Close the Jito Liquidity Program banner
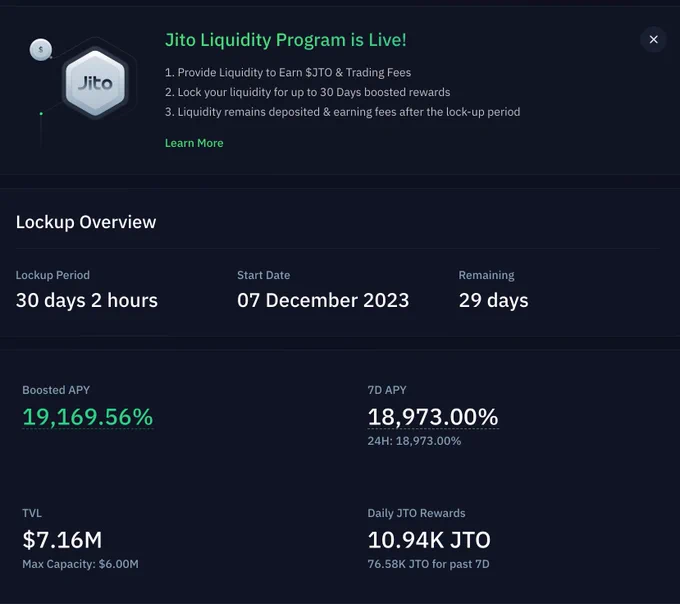Image resolution: width=680 pixels, height=604 pixels. tap(653, 39)
